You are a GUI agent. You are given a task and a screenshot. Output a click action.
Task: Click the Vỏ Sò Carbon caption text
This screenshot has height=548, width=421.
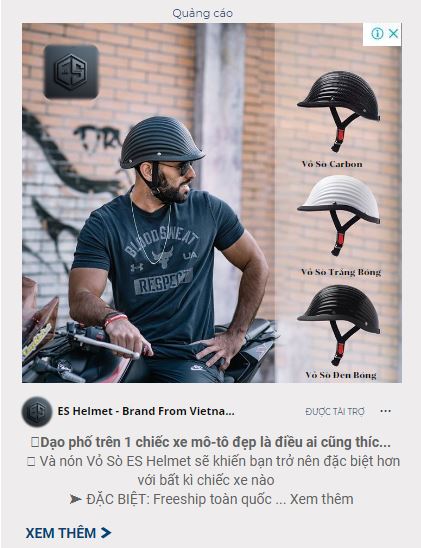click(x=332, y=164)
